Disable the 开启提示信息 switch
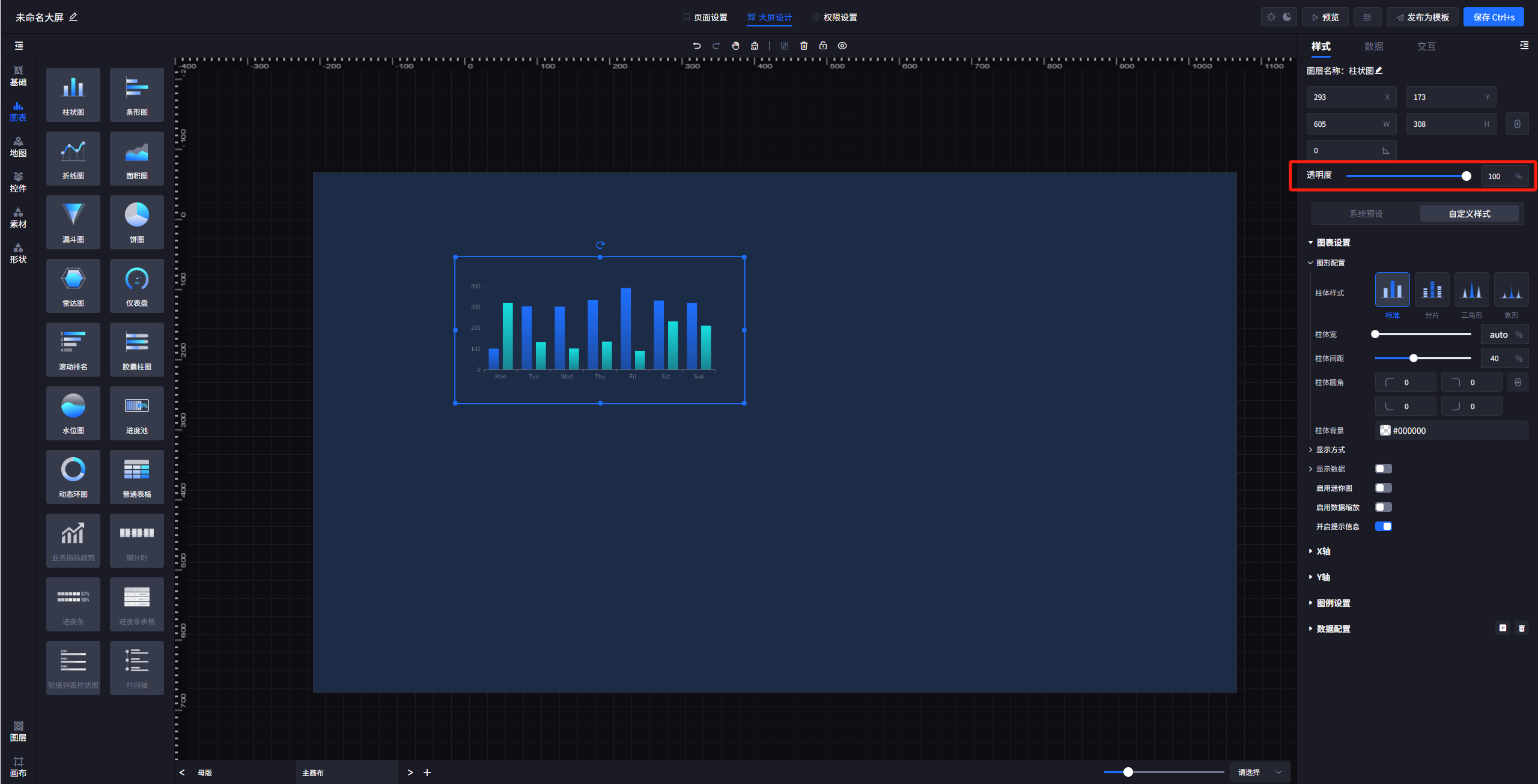The image size is (1538, 784). click(x=1383, y=526)
